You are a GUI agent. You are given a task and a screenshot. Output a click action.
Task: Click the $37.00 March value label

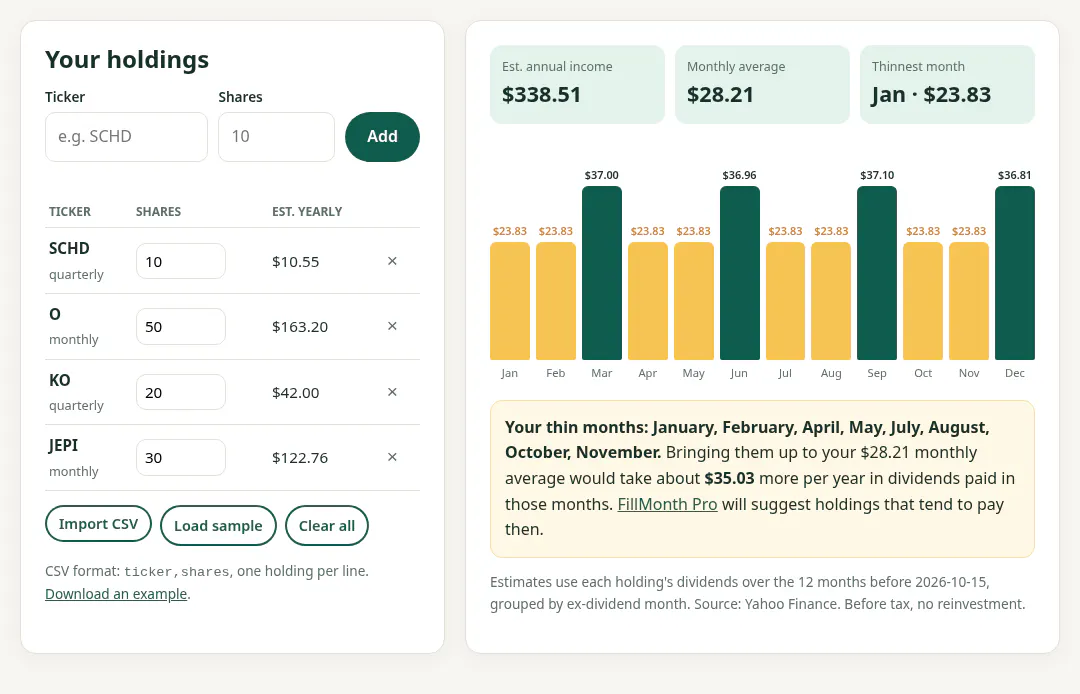point(601,175)
